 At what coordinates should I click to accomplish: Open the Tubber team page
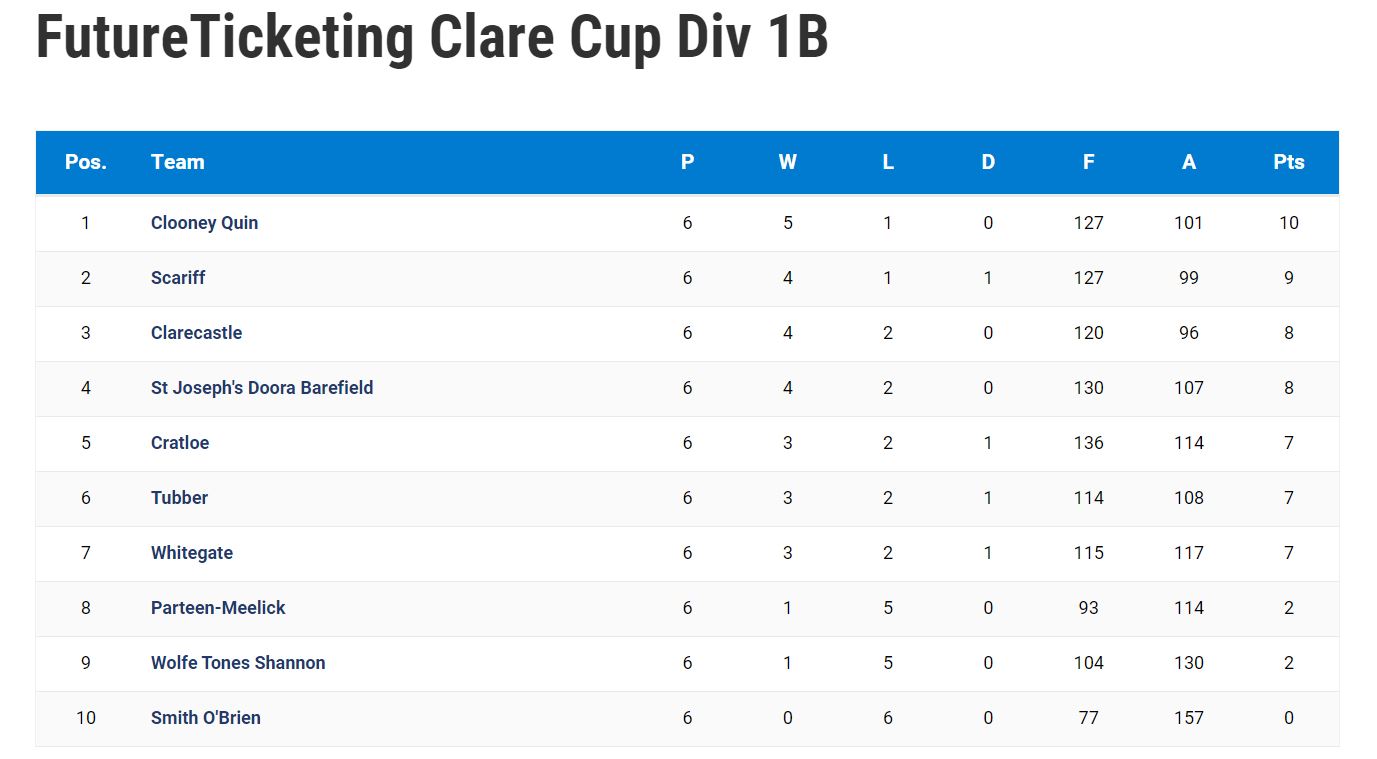tap(179, 498)
